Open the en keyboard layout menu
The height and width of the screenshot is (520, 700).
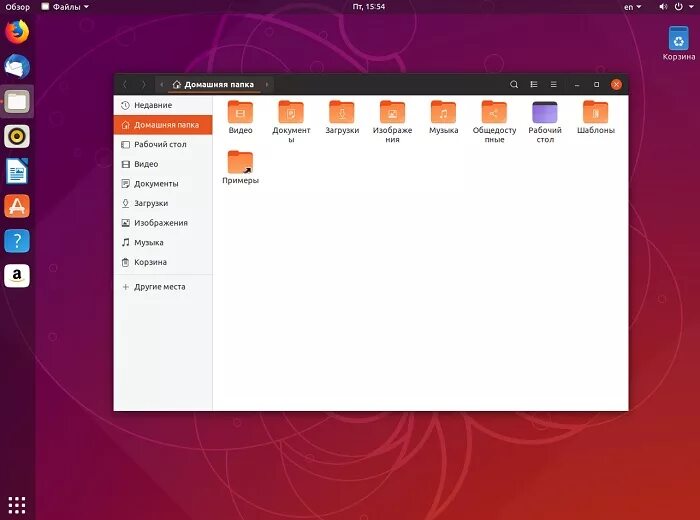click(x=632, y=7)
